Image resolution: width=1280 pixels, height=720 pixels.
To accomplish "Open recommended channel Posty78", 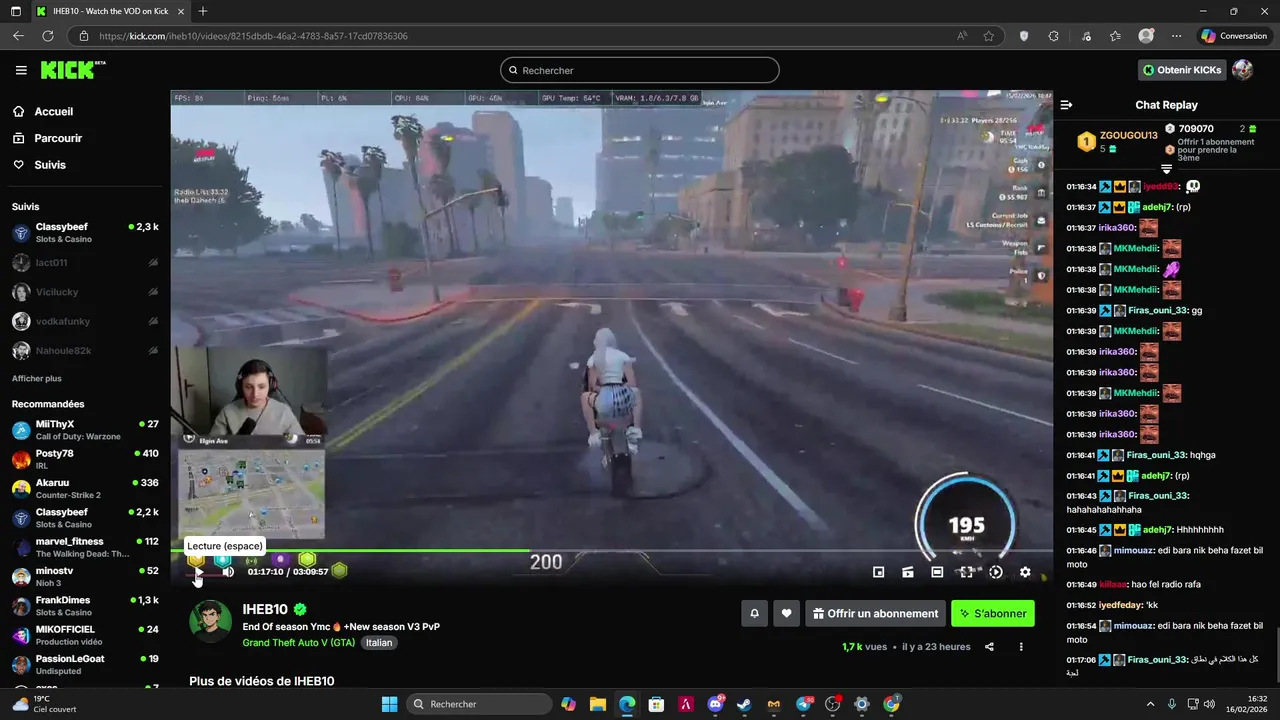I will [x=85, y=459].
